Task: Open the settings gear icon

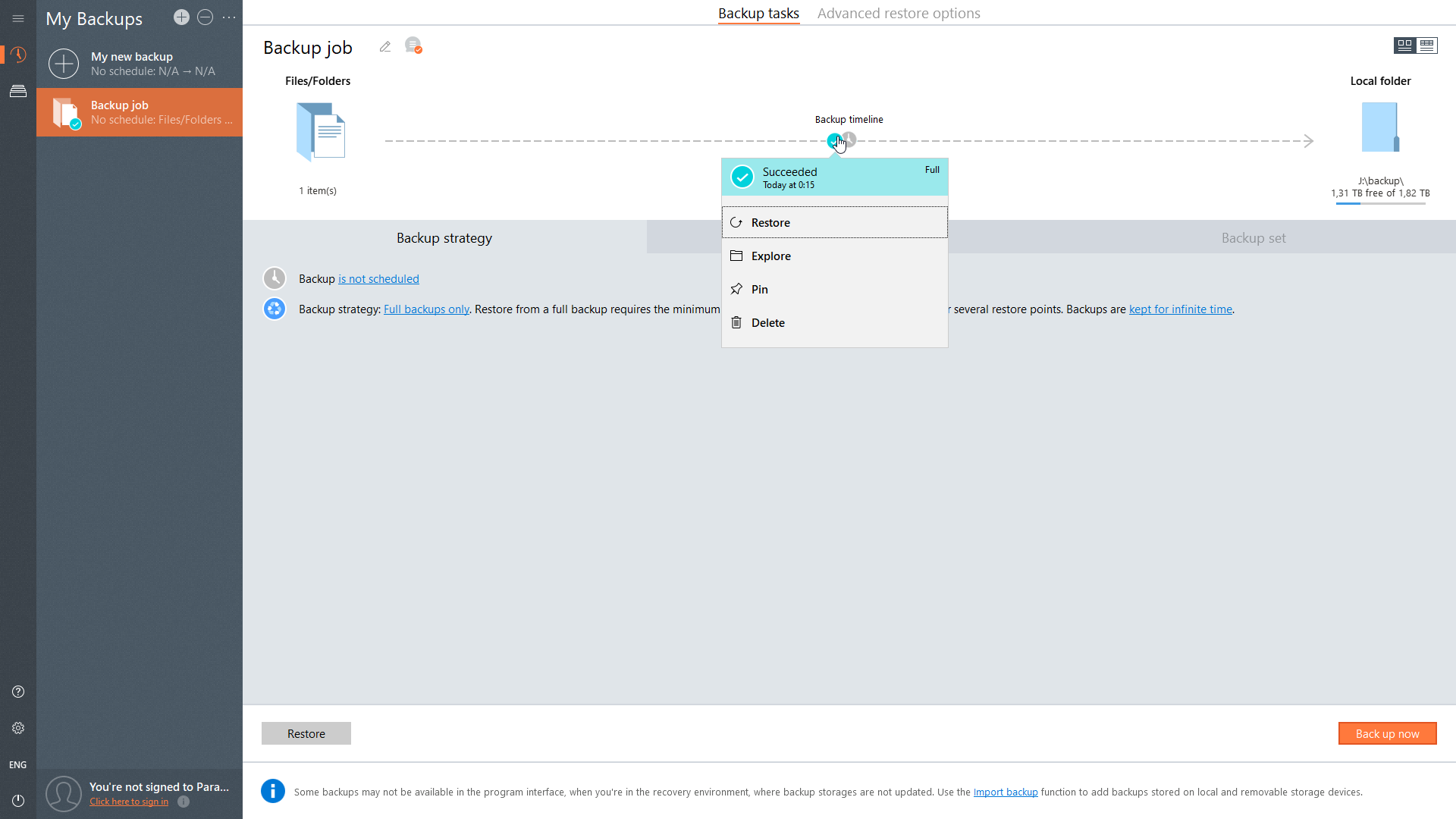Action: [x=18, y=728]
